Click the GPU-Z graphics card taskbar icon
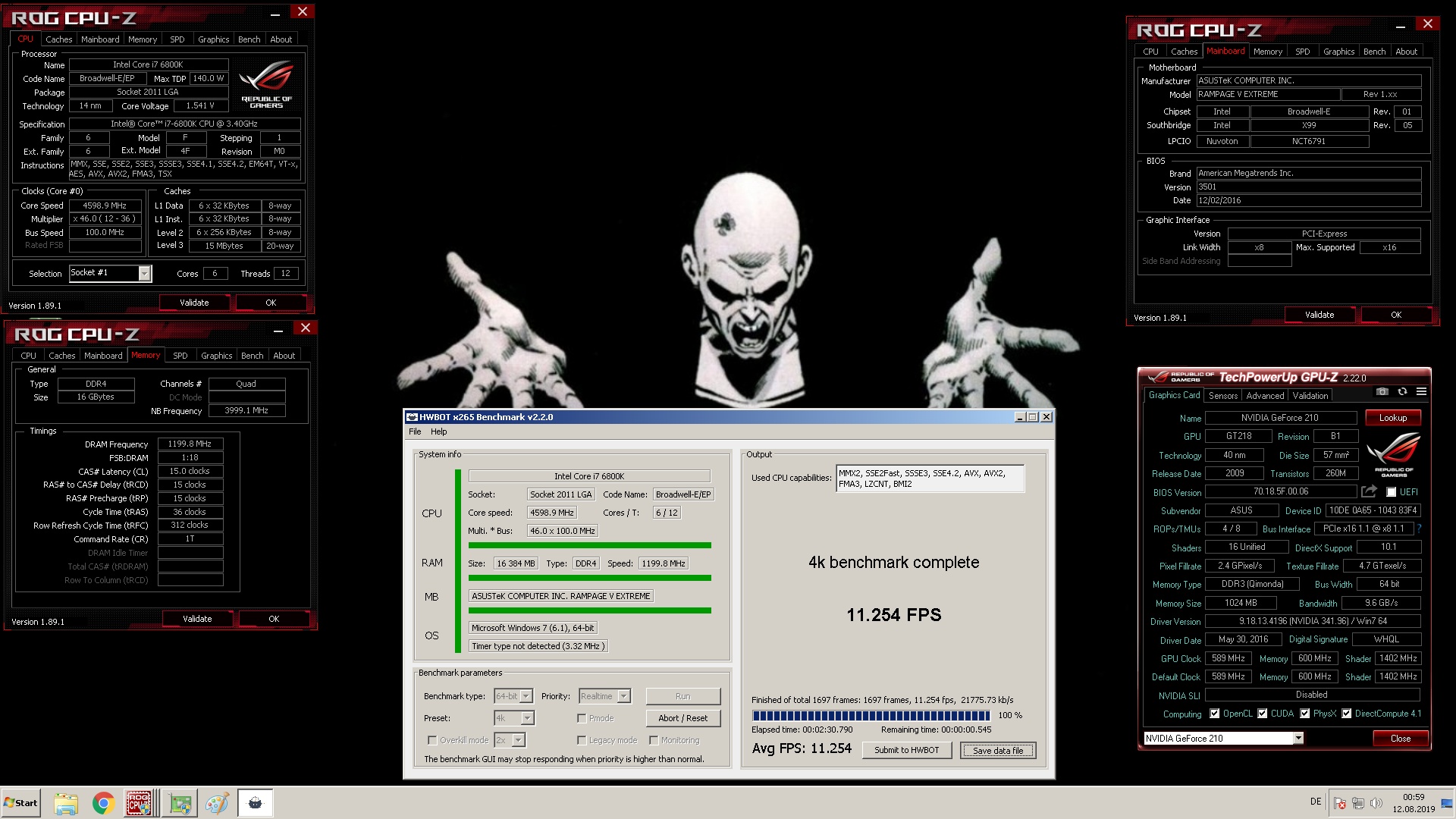 [180, 803]
